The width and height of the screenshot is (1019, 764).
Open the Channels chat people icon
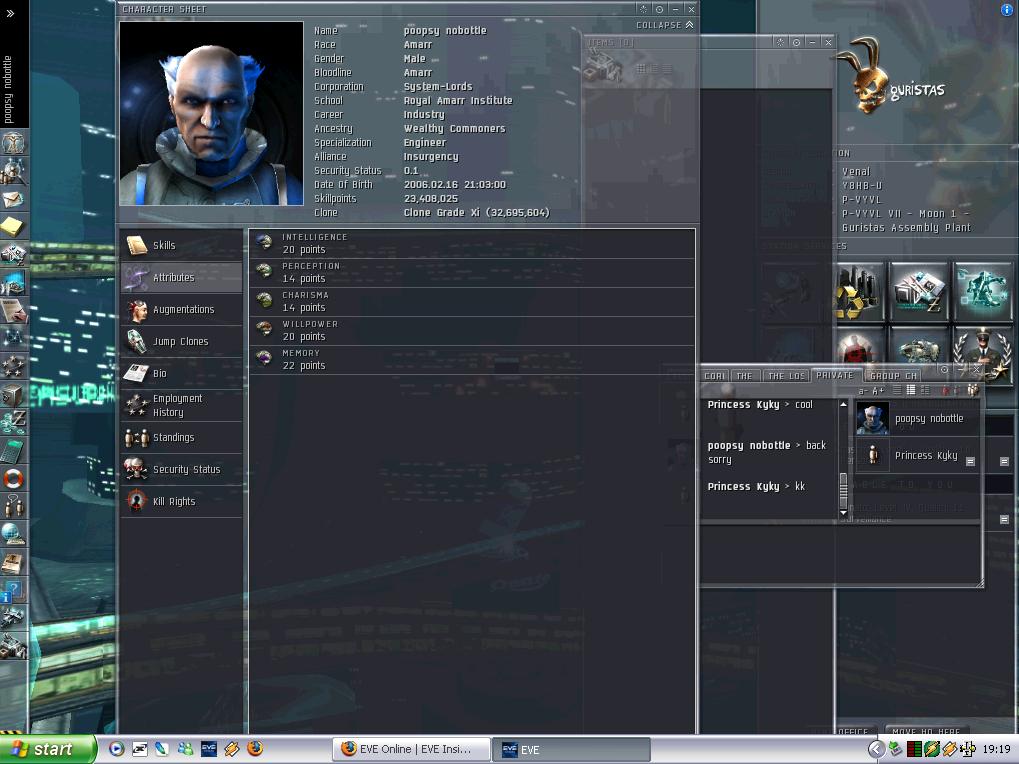pyautogui.click(x=13, y=505)
